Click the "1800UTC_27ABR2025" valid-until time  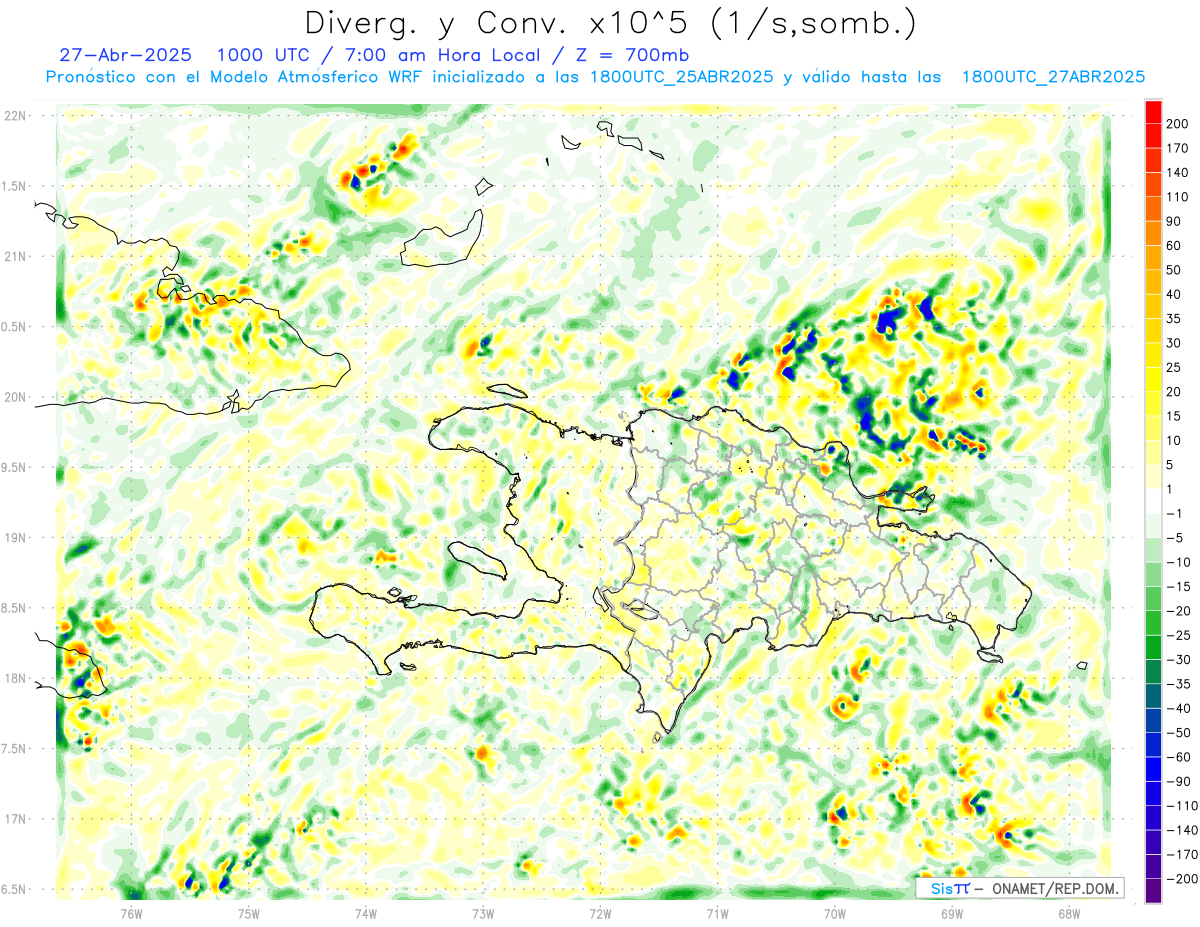(x=1052, y=77)
